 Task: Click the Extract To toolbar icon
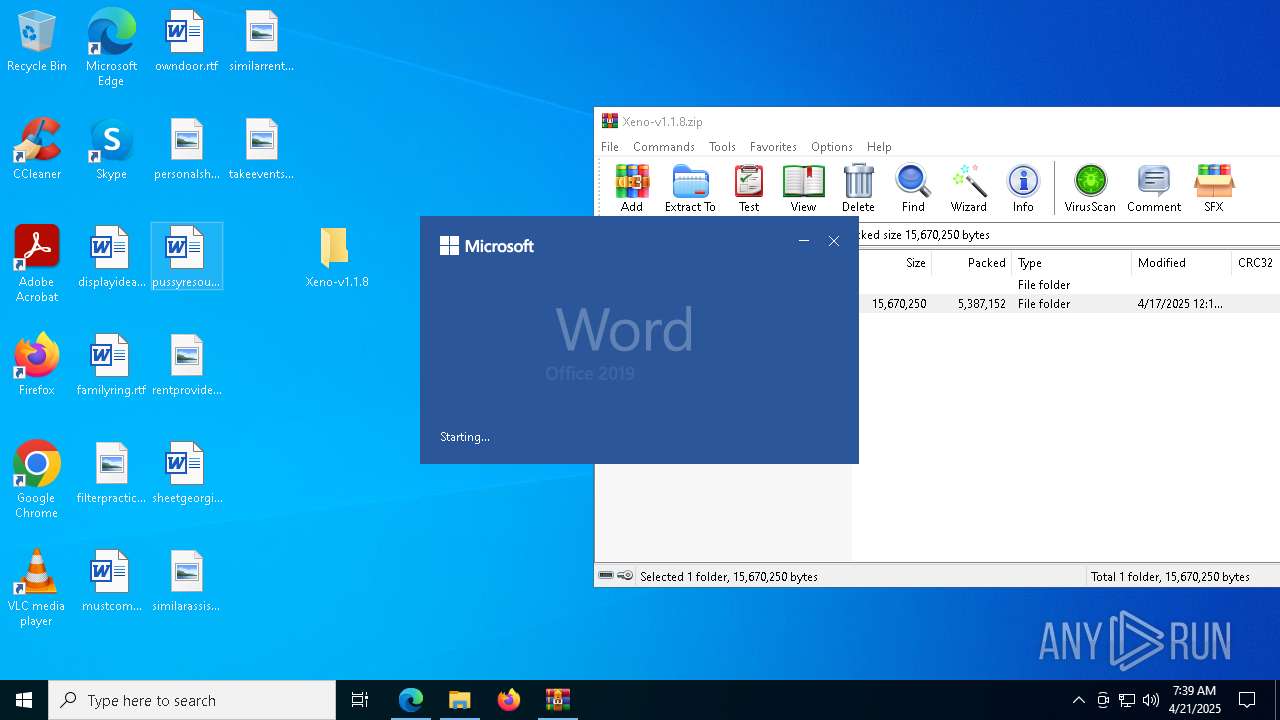[x=690, y=189]
